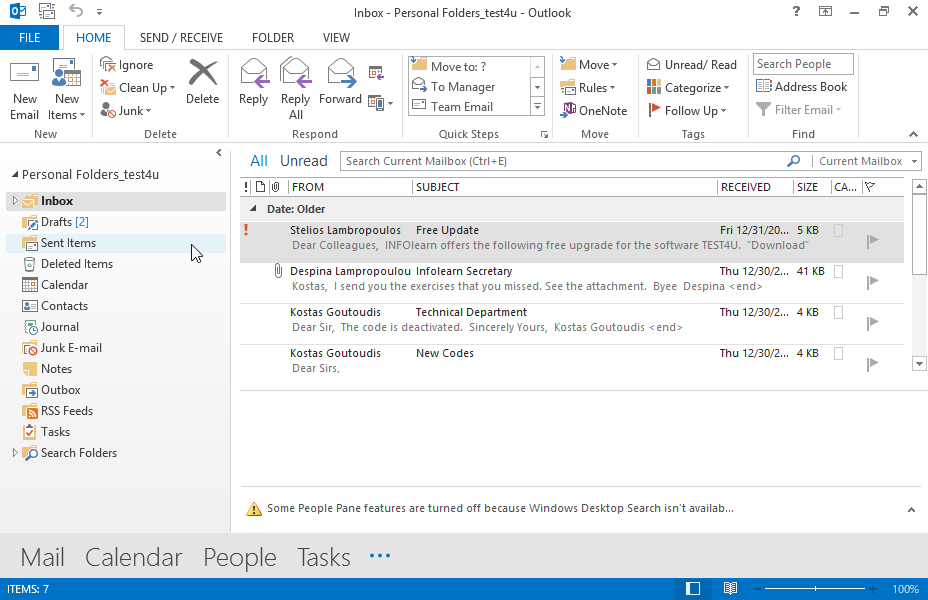Show only Unread messages
This screenshot has height=600, width=928.
pos(304,161)
